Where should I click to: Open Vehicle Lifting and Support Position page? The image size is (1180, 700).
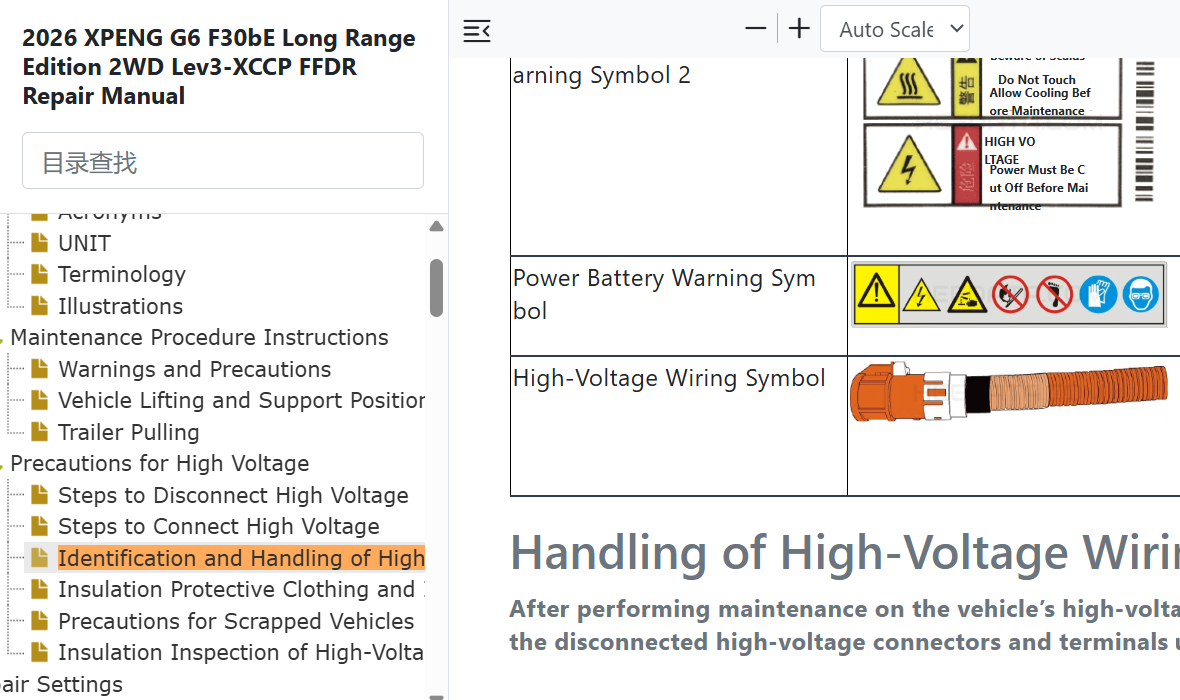(x=242, y=400)
